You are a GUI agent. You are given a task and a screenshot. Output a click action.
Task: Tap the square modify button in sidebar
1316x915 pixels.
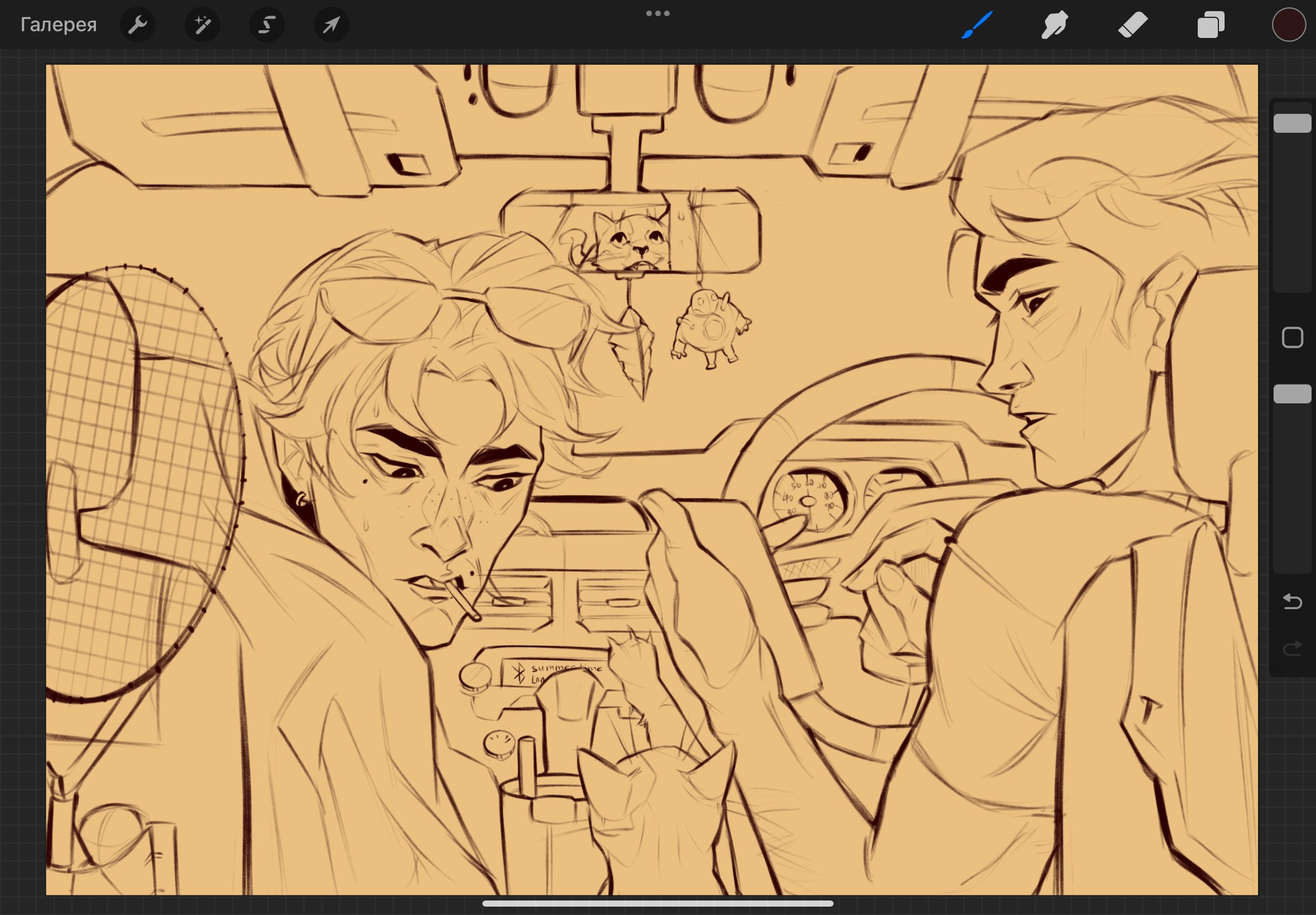point(1292,338)
